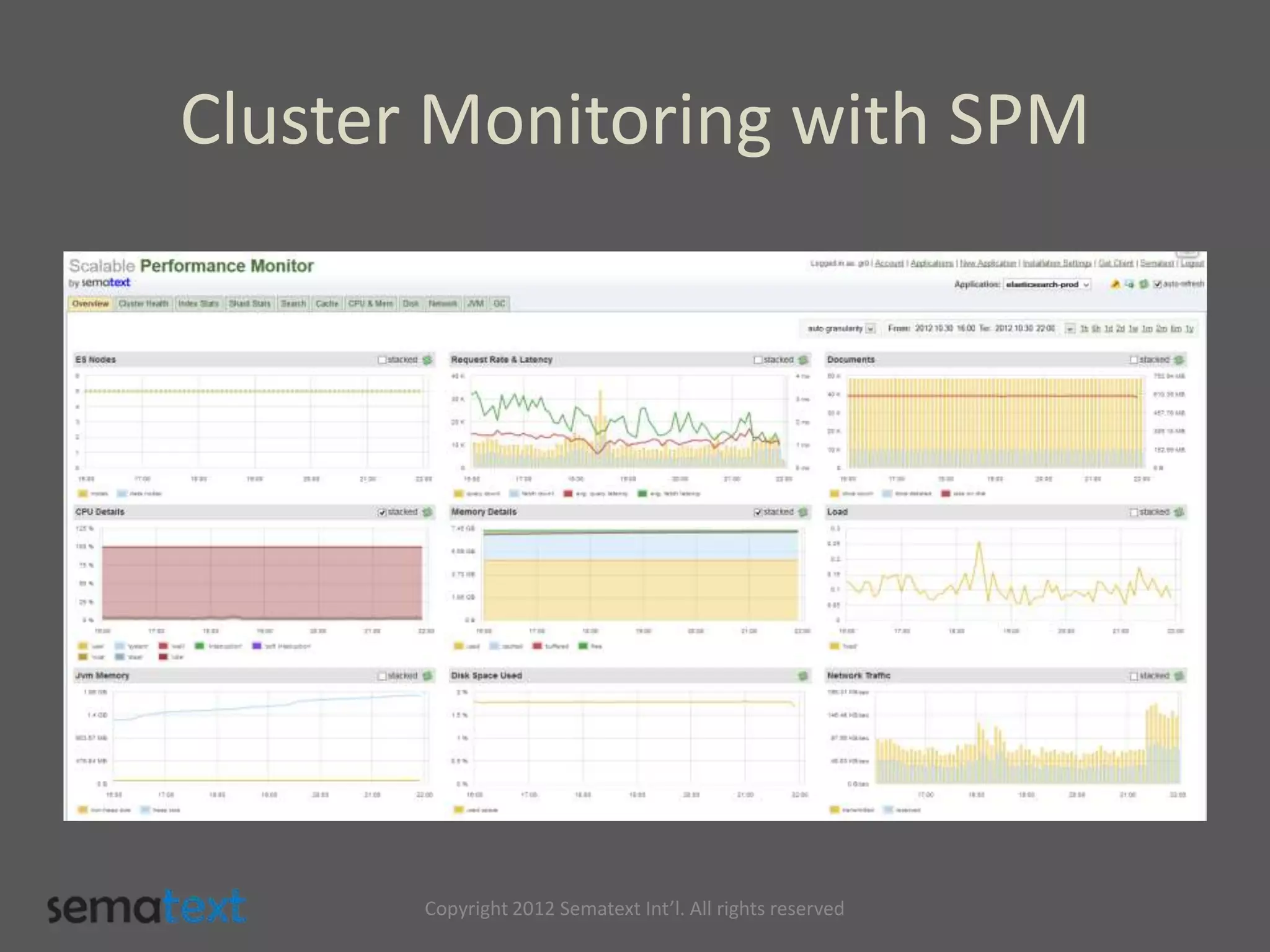Image resolution: width=1270 pixels, height=952 pixels.
Task: Click the yellow pencil icon near auto-refresh
Action: click(x=1115, y=284)
